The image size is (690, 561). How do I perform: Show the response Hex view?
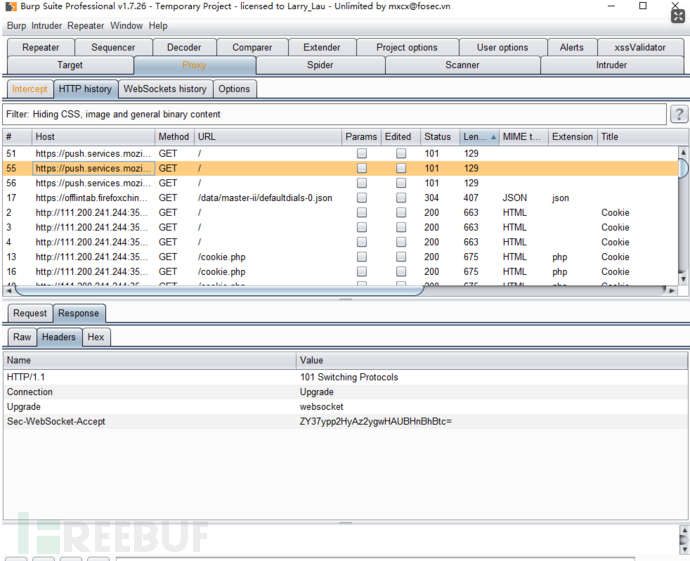[96, 338]
